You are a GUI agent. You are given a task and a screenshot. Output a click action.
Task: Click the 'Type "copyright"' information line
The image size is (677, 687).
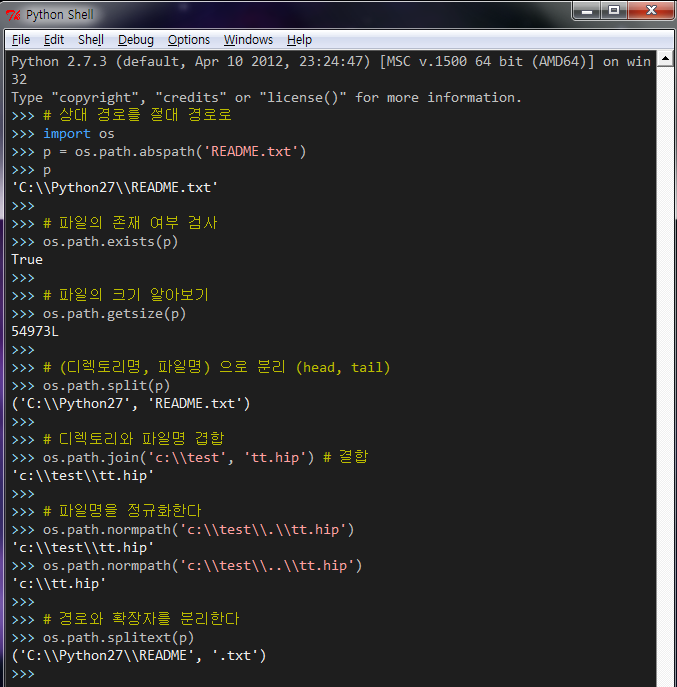(x=266, y=97)
